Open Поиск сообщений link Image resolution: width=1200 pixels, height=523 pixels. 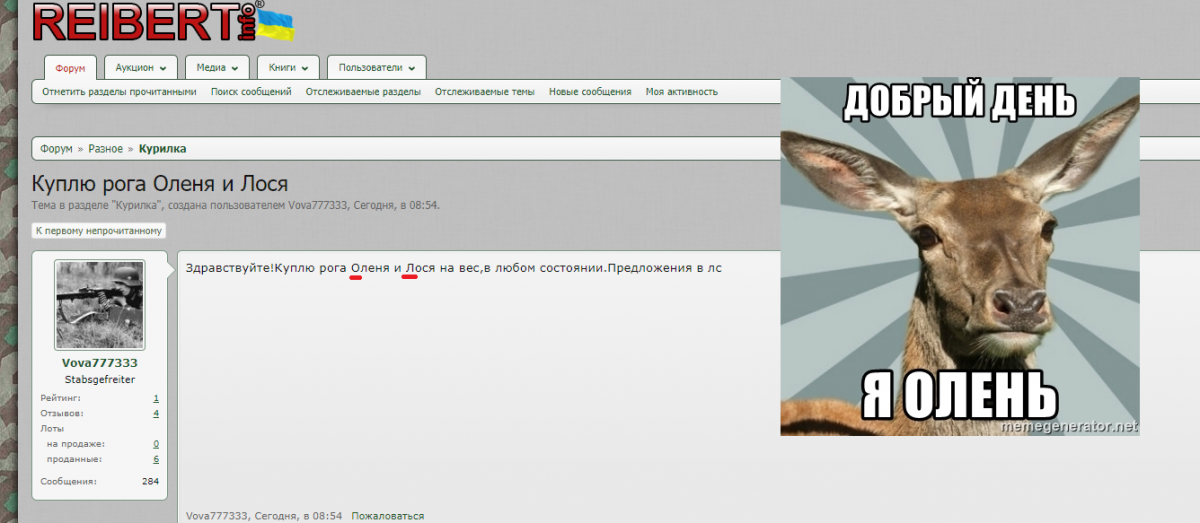[x=251, y=92]
